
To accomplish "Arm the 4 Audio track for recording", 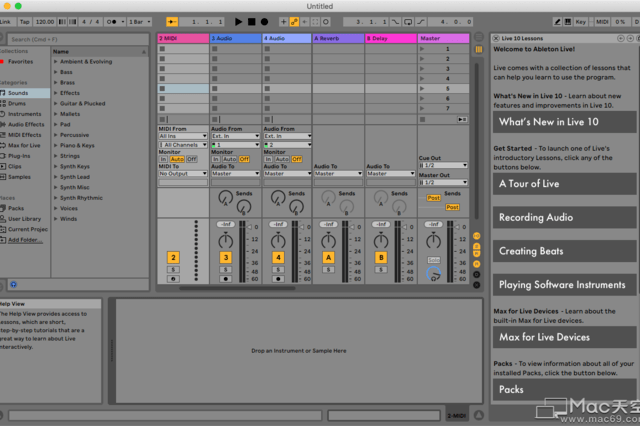I will [x=278, y=279].
